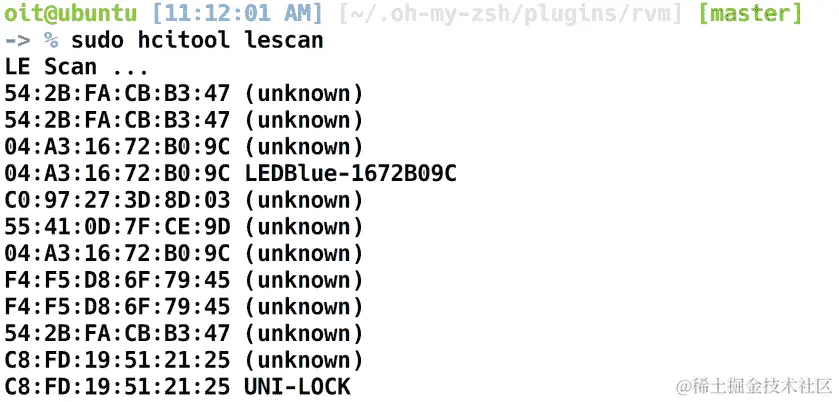Click the 55:41:0D:7F:CE:9D MAC address

117,227
